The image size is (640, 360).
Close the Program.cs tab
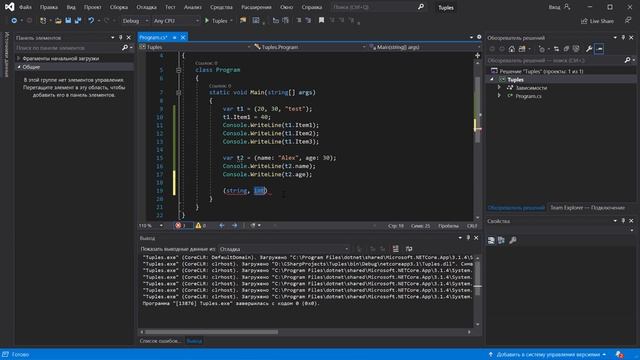point(183,37)
